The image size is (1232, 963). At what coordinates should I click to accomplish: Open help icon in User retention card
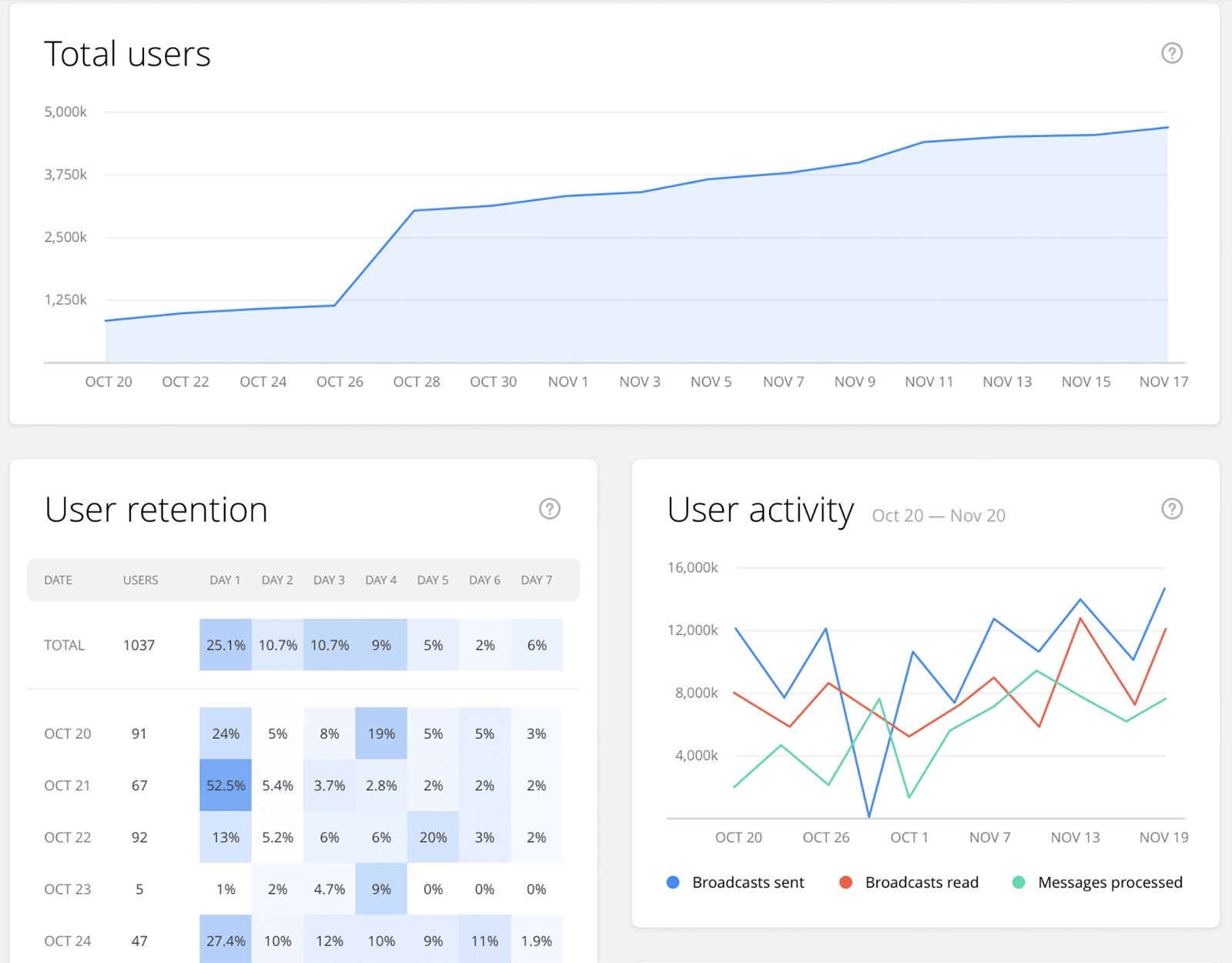549,509
